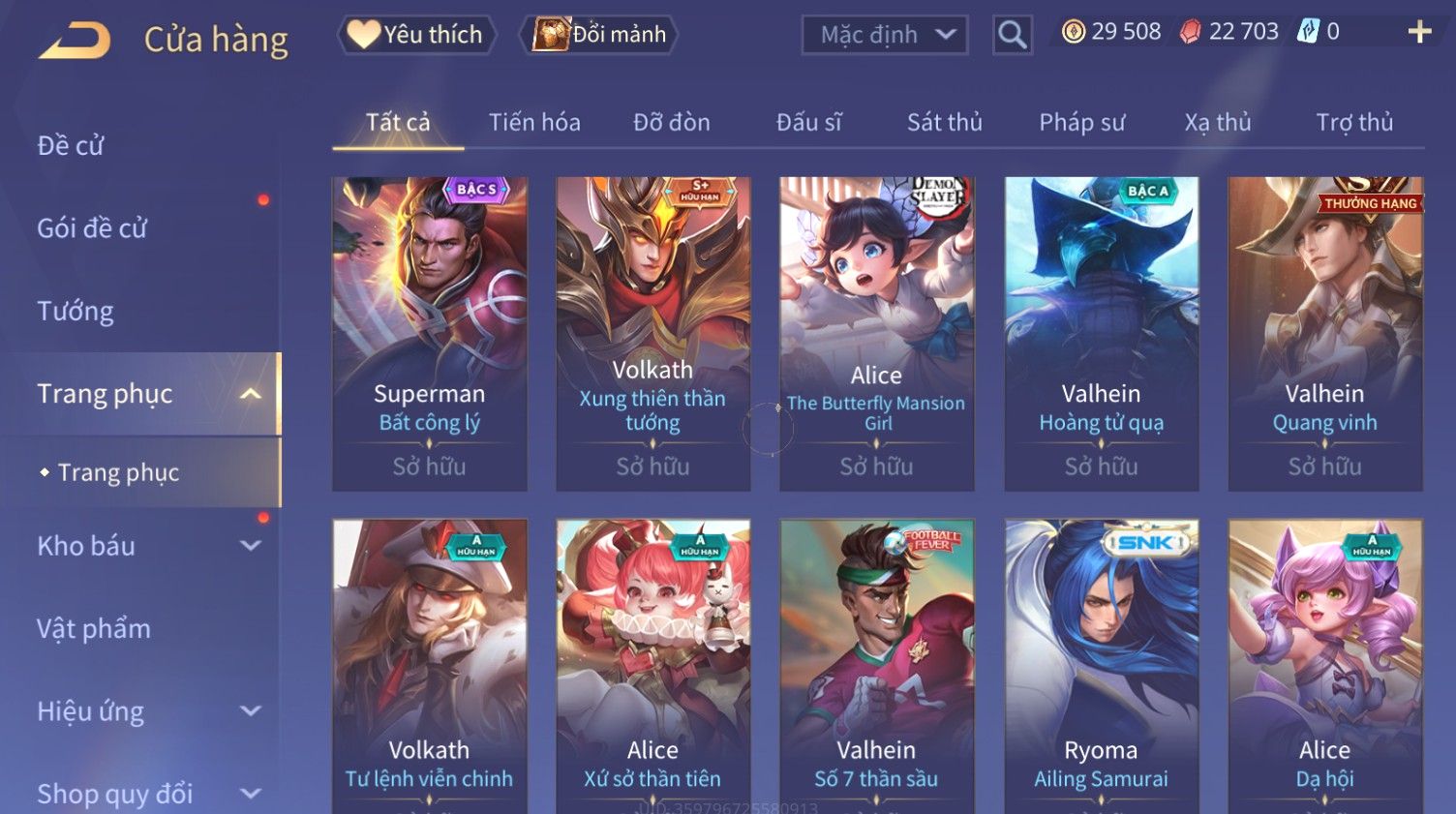This screenshot has height=814, width=1456.
Task: Switch to the Pháp sư tab
Action: click(x=1081, y=122)
